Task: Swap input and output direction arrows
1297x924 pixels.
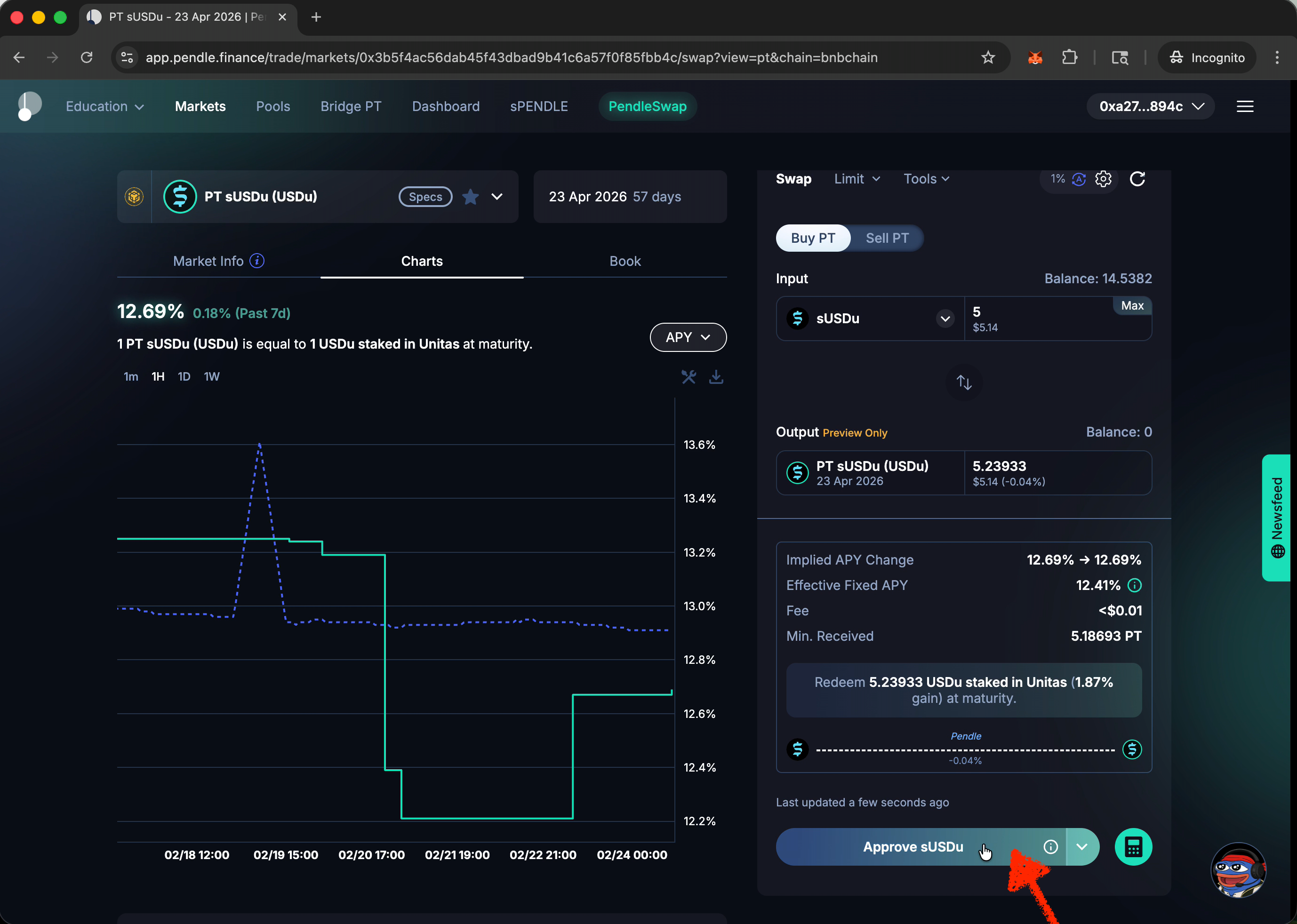Action: [x=963, y=382]
